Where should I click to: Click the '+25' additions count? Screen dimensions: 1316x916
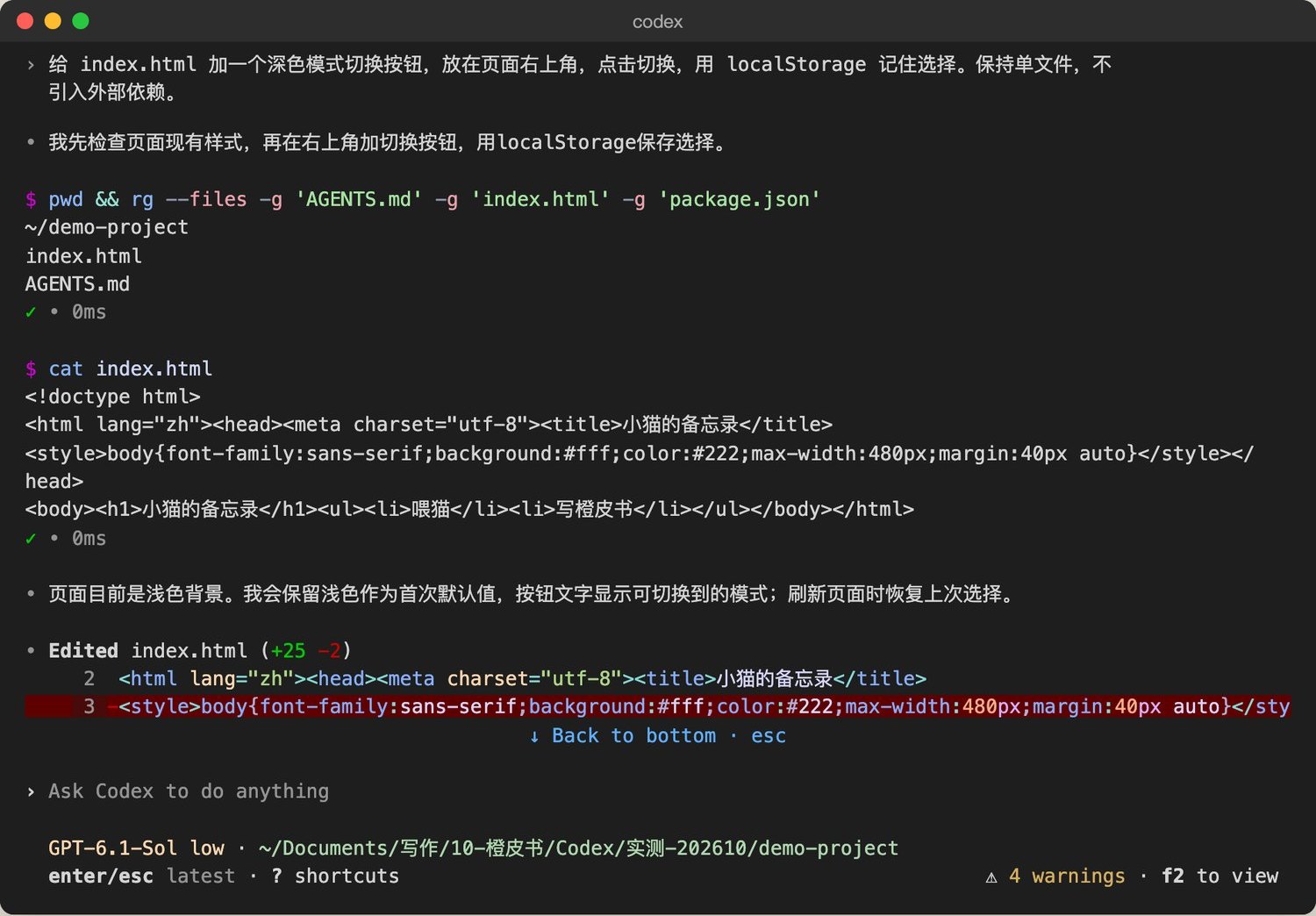[x=288, y=650]
